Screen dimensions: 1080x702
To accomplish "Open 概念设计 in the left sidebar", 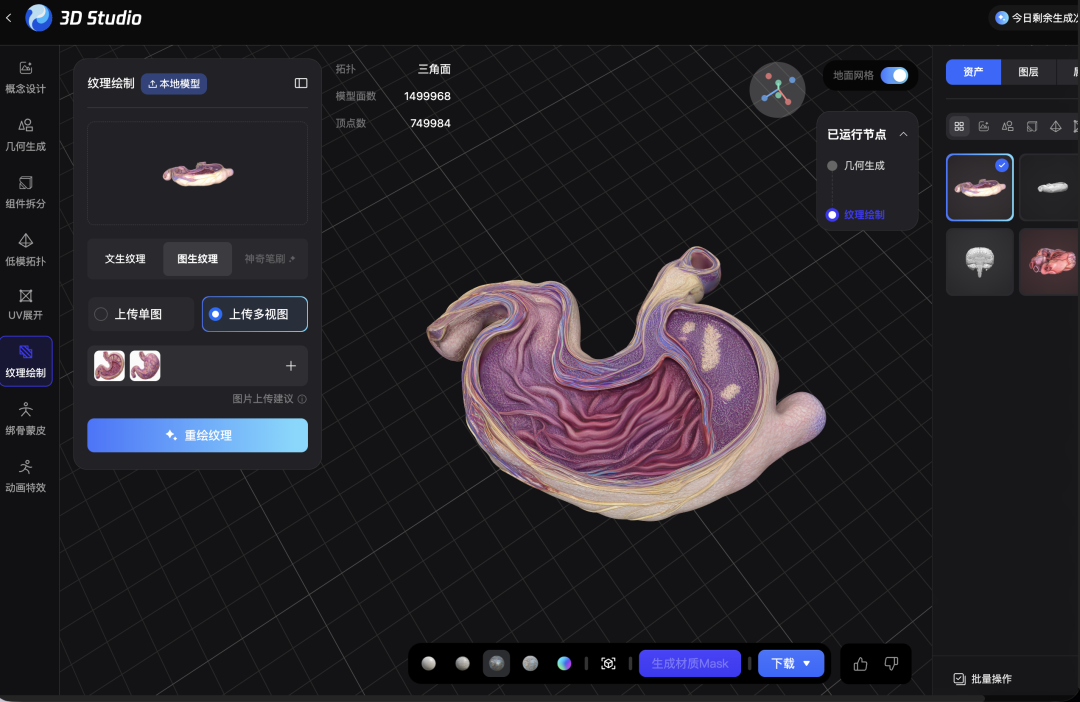I will [25, 77].
